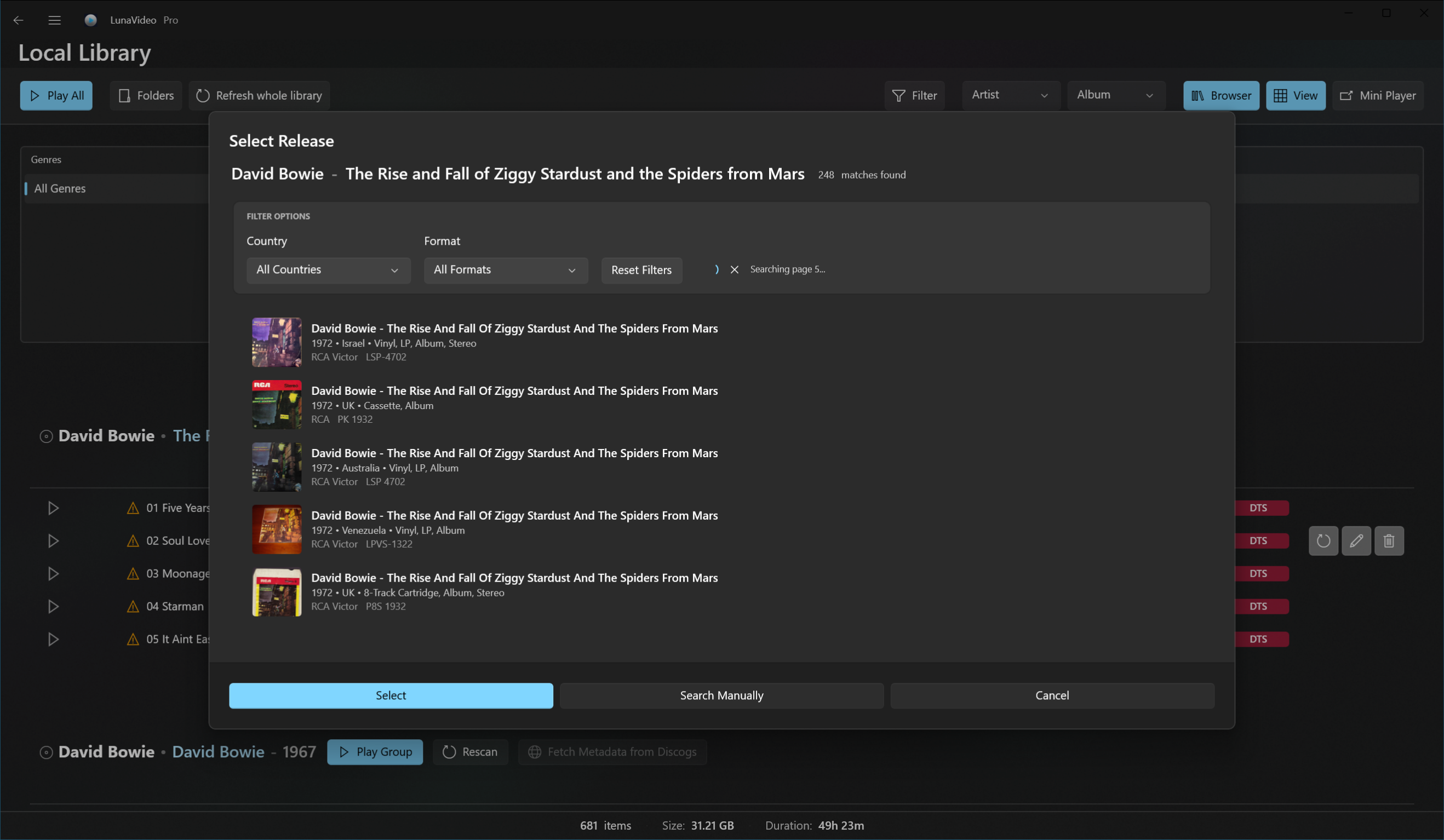This screenshot has height=840, width=1444.
Task: Open the Artist sort dropdown
Action: 1011,95
